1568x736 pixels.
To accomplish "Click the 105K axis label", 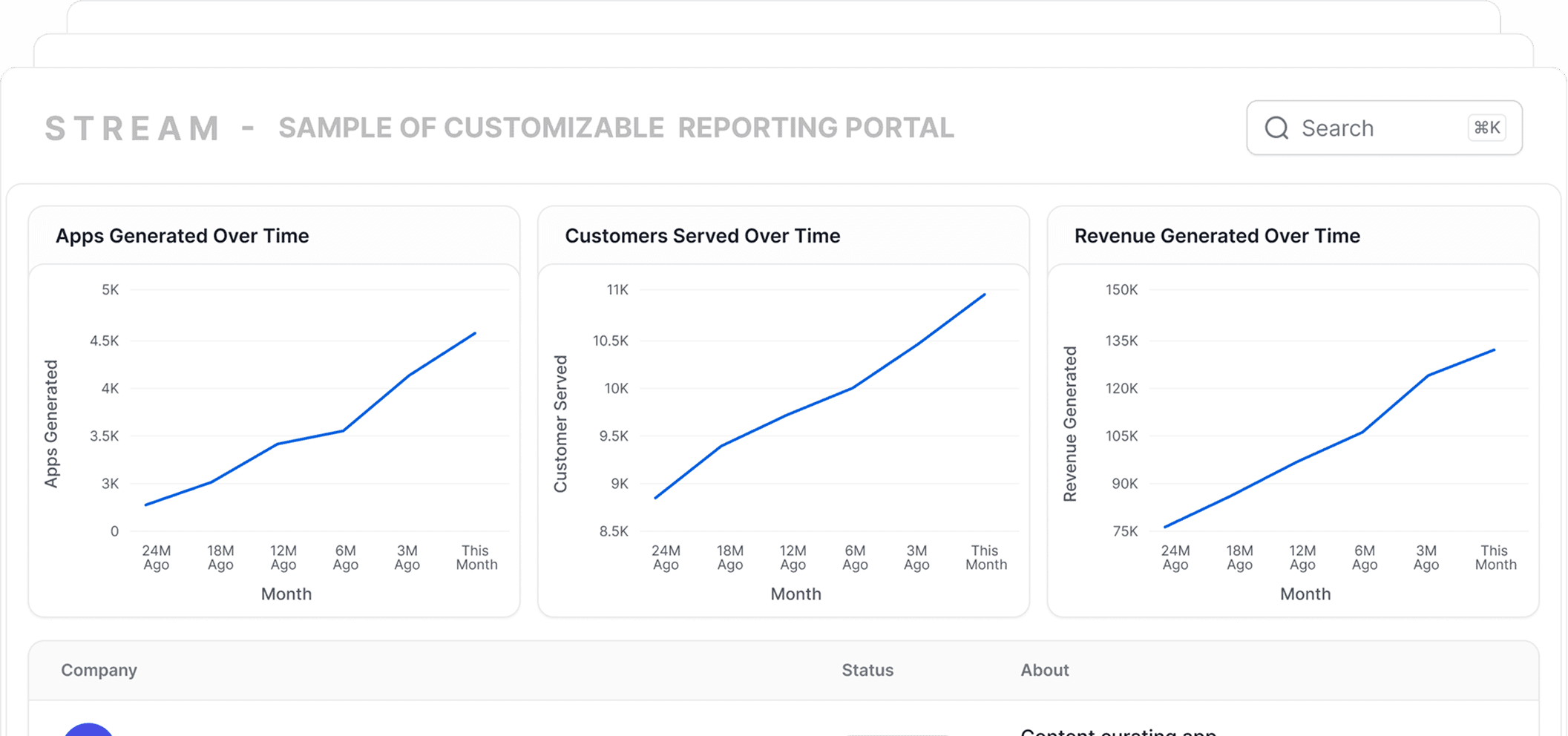I will point(1121,436).
